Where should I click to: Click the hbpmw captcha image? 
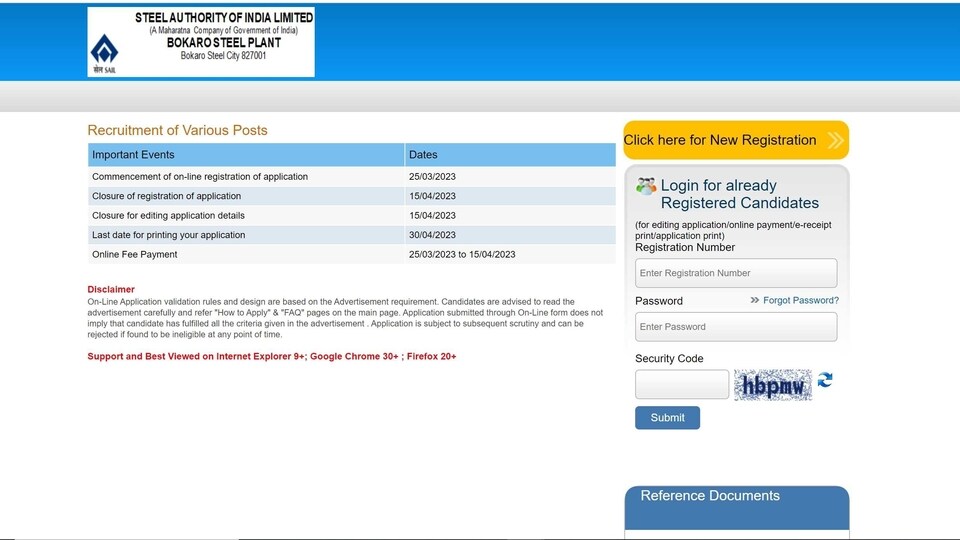point(773,384)
